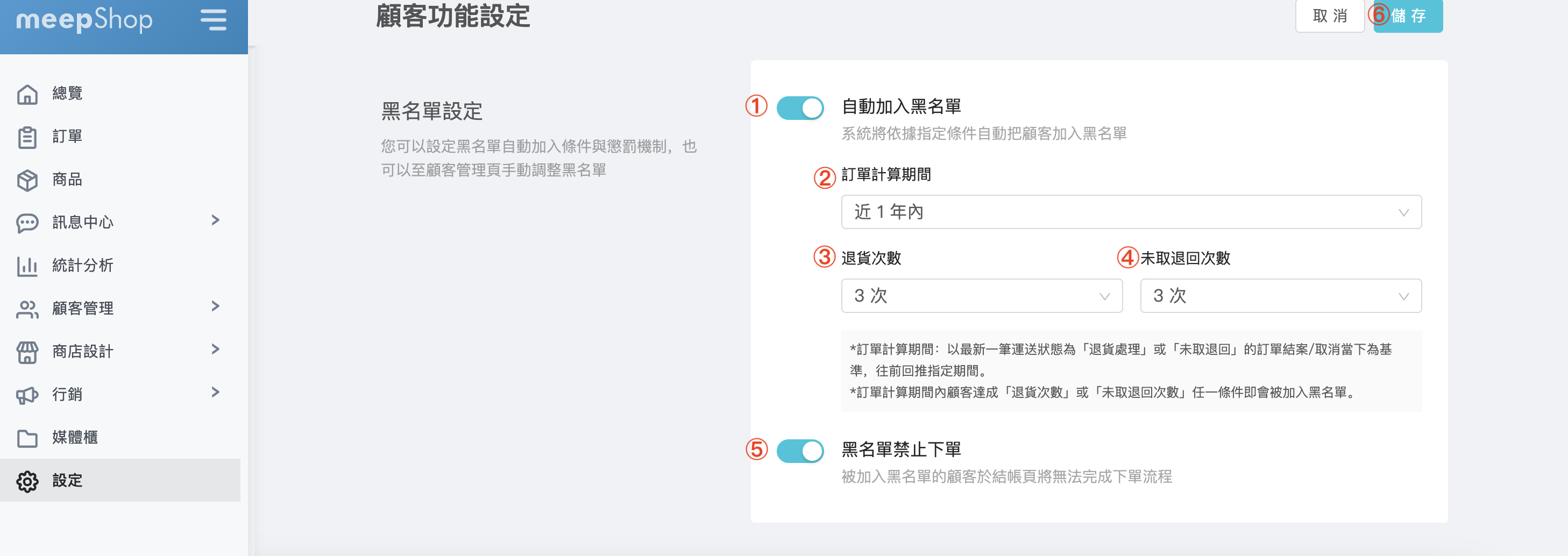This screenshot has height=556, width=1568.
Task: Click the hamburger menu icon beside meepShop
Action: pyautogui.click(x=213, y=19)
